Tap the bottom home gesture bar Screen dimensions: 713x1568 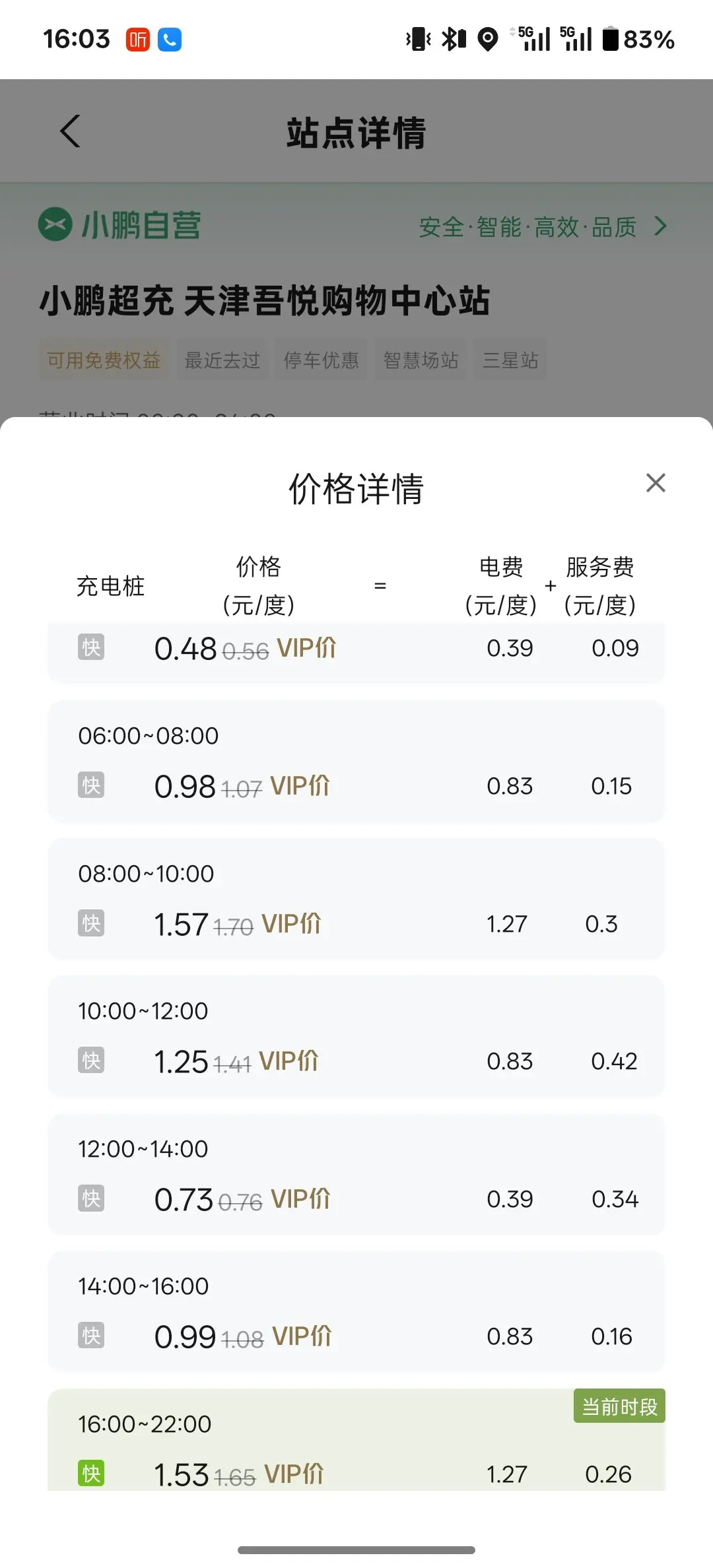[356, 1550]
